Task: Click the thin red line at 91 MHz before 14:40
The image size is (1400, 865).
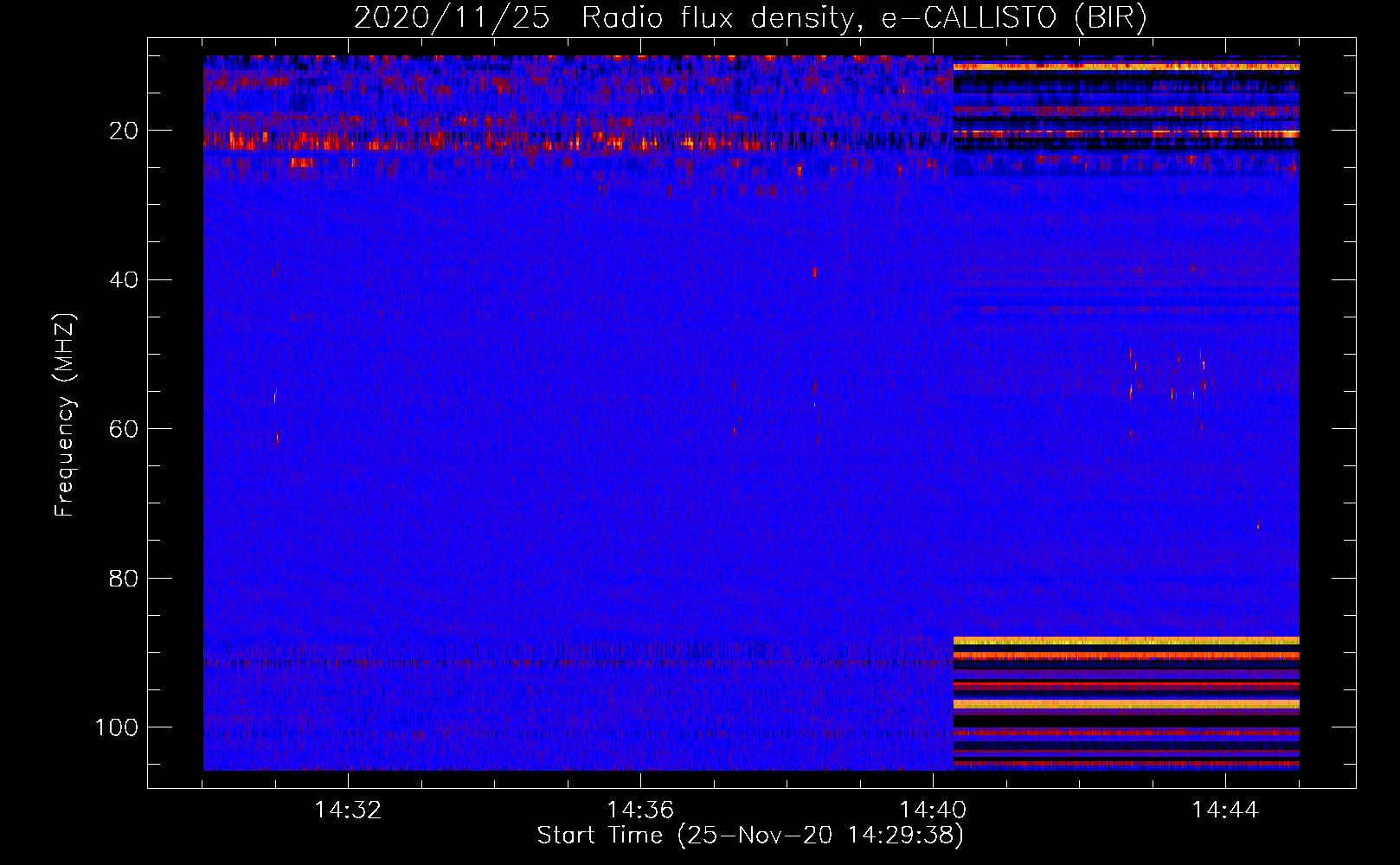Action: pyautogui.click(x=571, y=663)
